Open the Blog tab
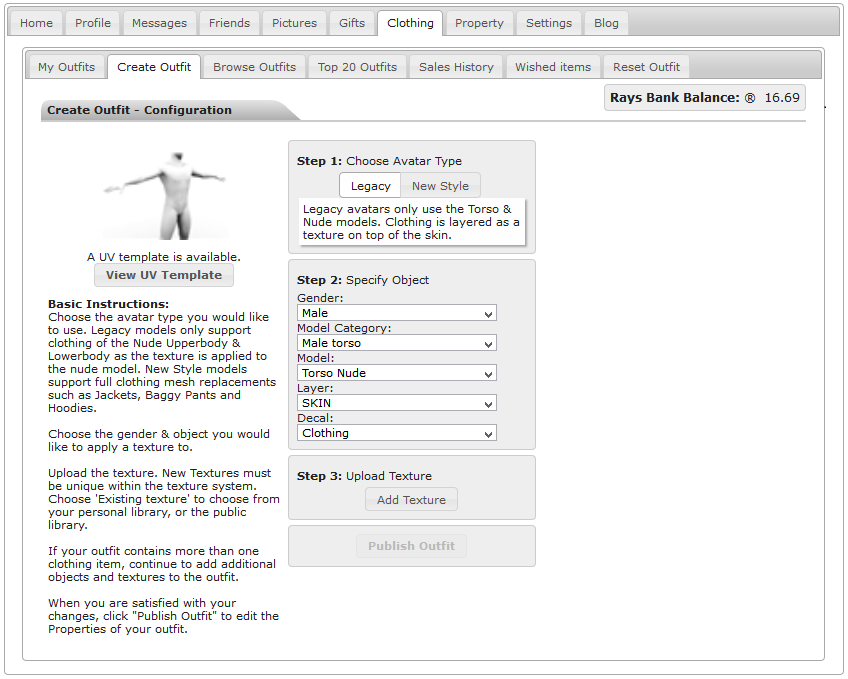Screen dimensions: 848x679 tap(606, 23)
